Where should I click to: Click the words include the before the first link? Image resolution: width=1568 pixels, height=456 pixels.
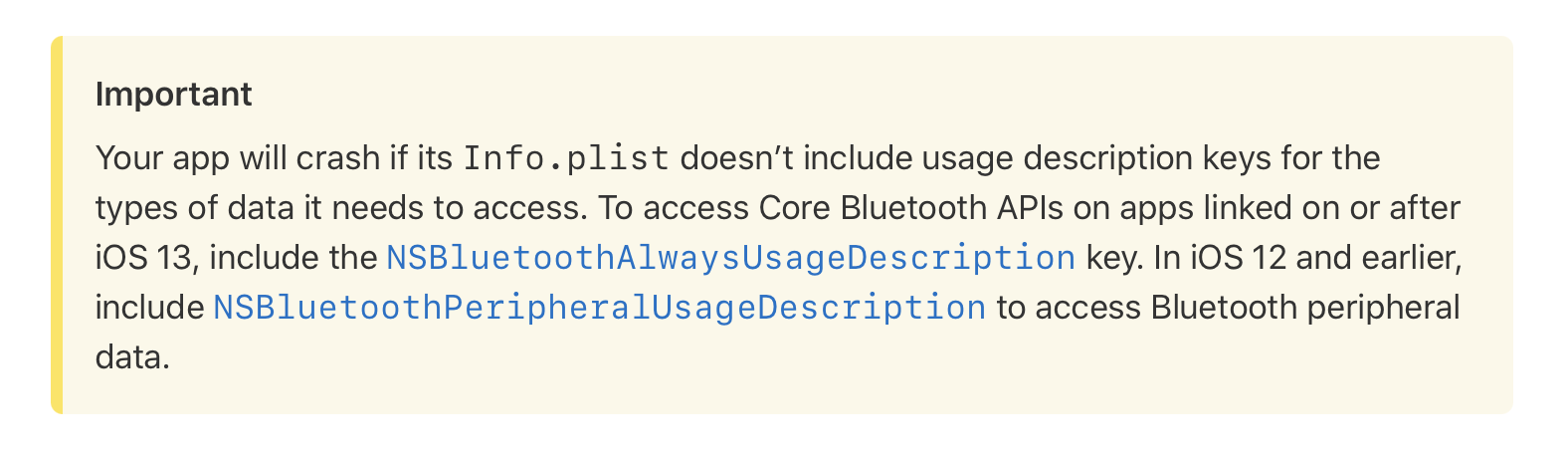[293, 258]
